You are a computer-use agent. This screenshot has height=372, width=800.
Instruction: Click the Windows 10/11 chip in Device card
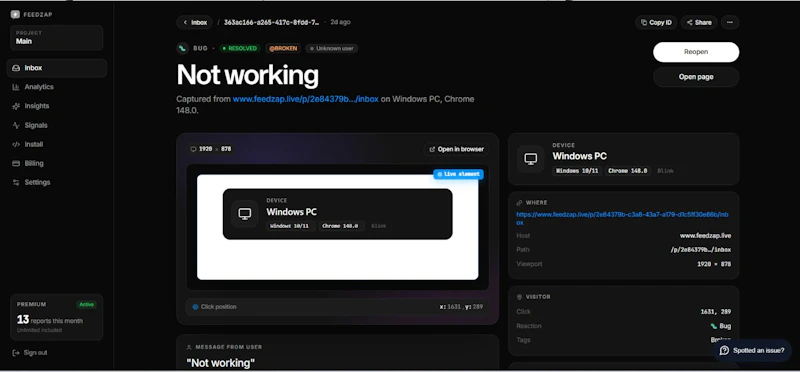point(577,171)
